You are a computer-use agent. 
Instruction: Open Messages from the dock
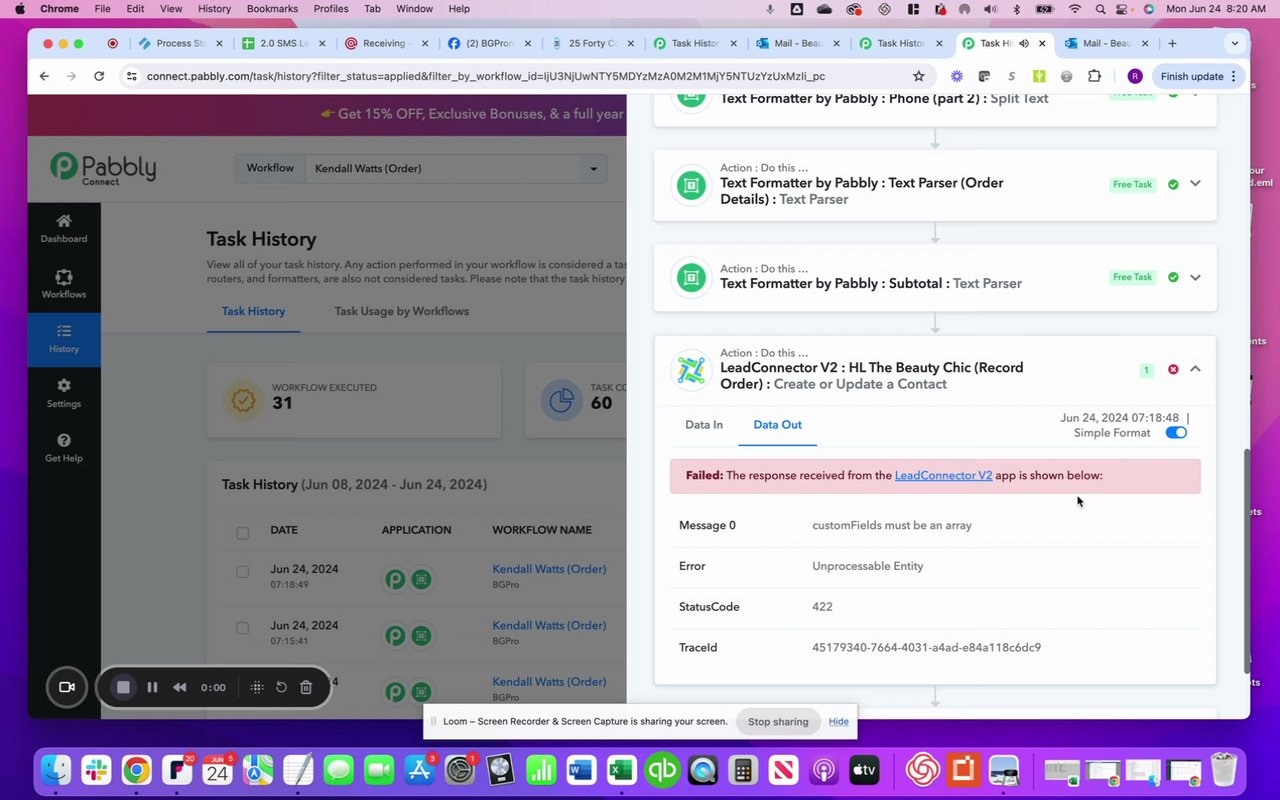pyautogui.click(x=339, y=770)
